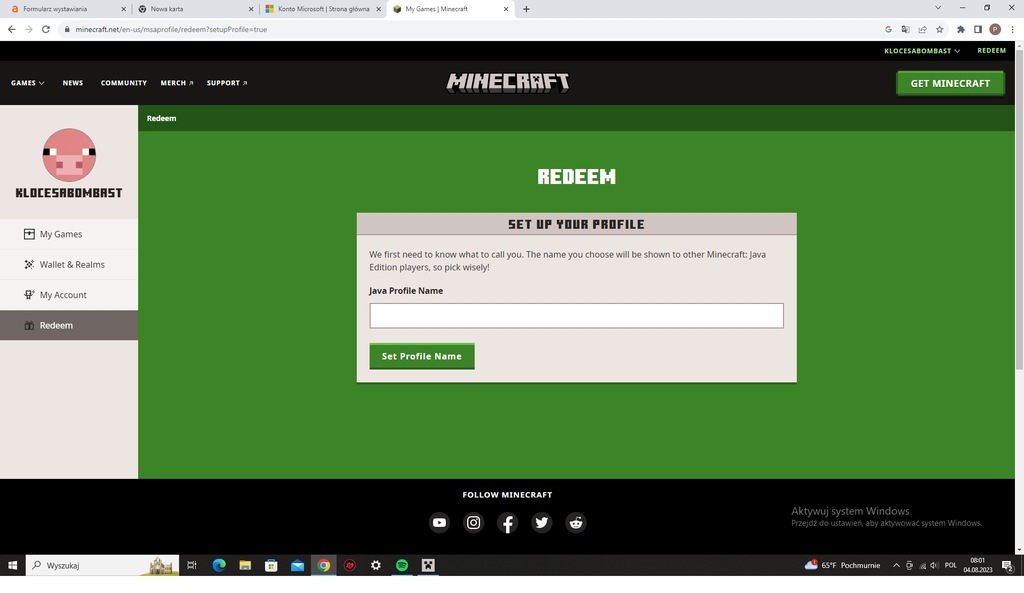Image resolution: width=1024 pixels, height=593 pixels.
Task: Switch to Nowa karta tab
Action: (196, 9)
